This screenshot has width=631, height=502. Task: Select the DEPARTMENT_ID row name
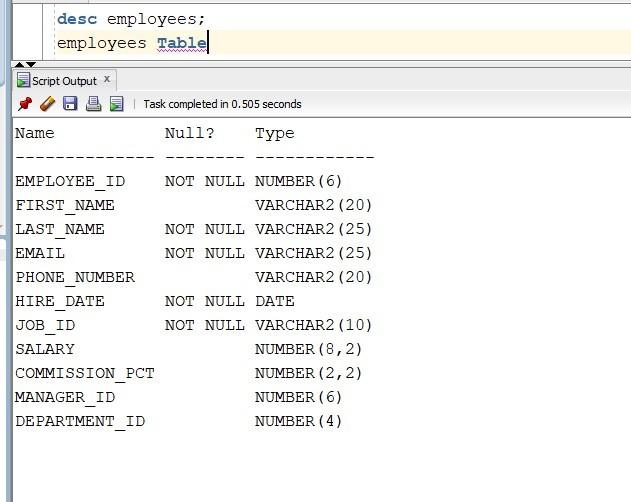coord(80,421)
